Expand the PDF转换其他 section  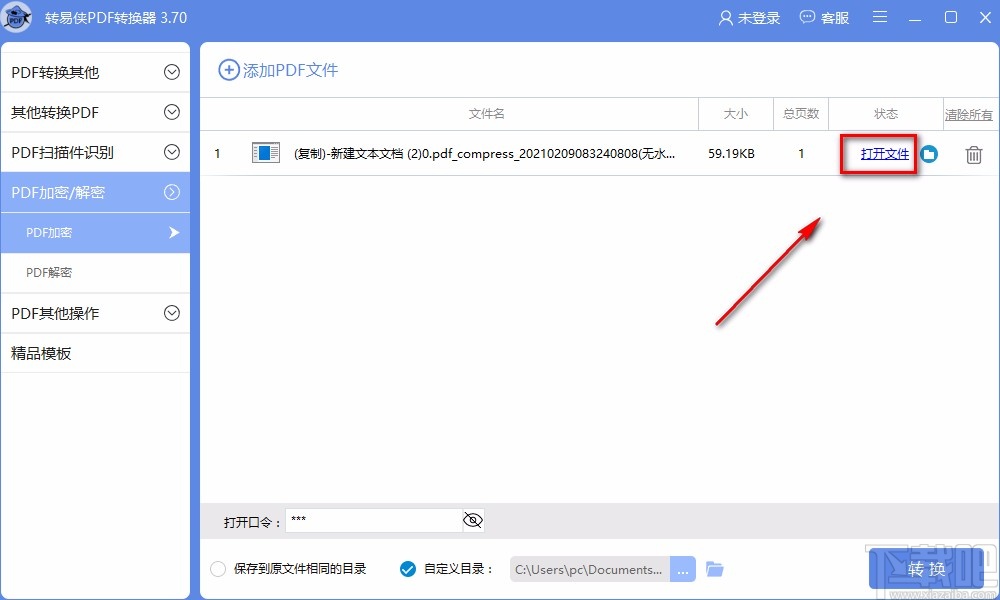pos(95,71)
